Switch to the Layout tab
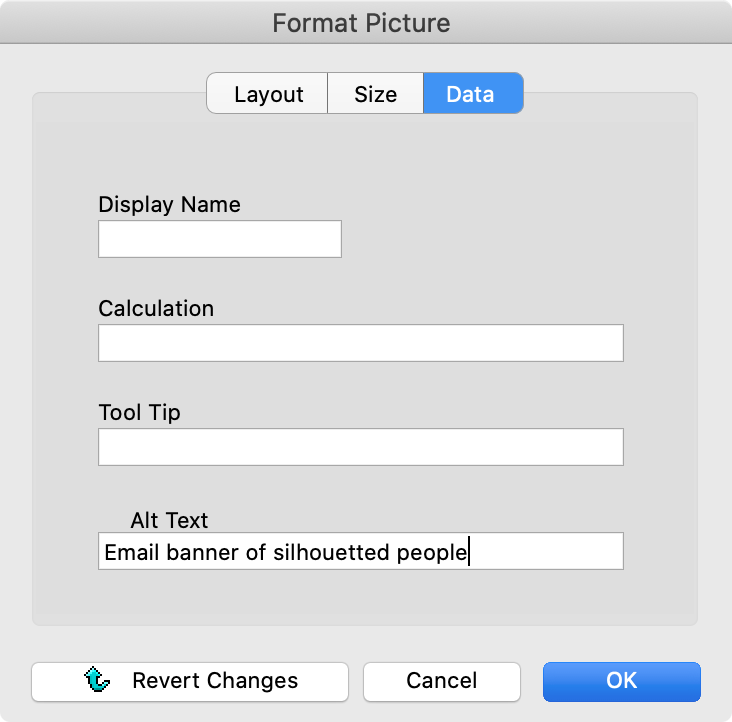The height and width of the screenshot is (722, 732). tap(268, 94)
